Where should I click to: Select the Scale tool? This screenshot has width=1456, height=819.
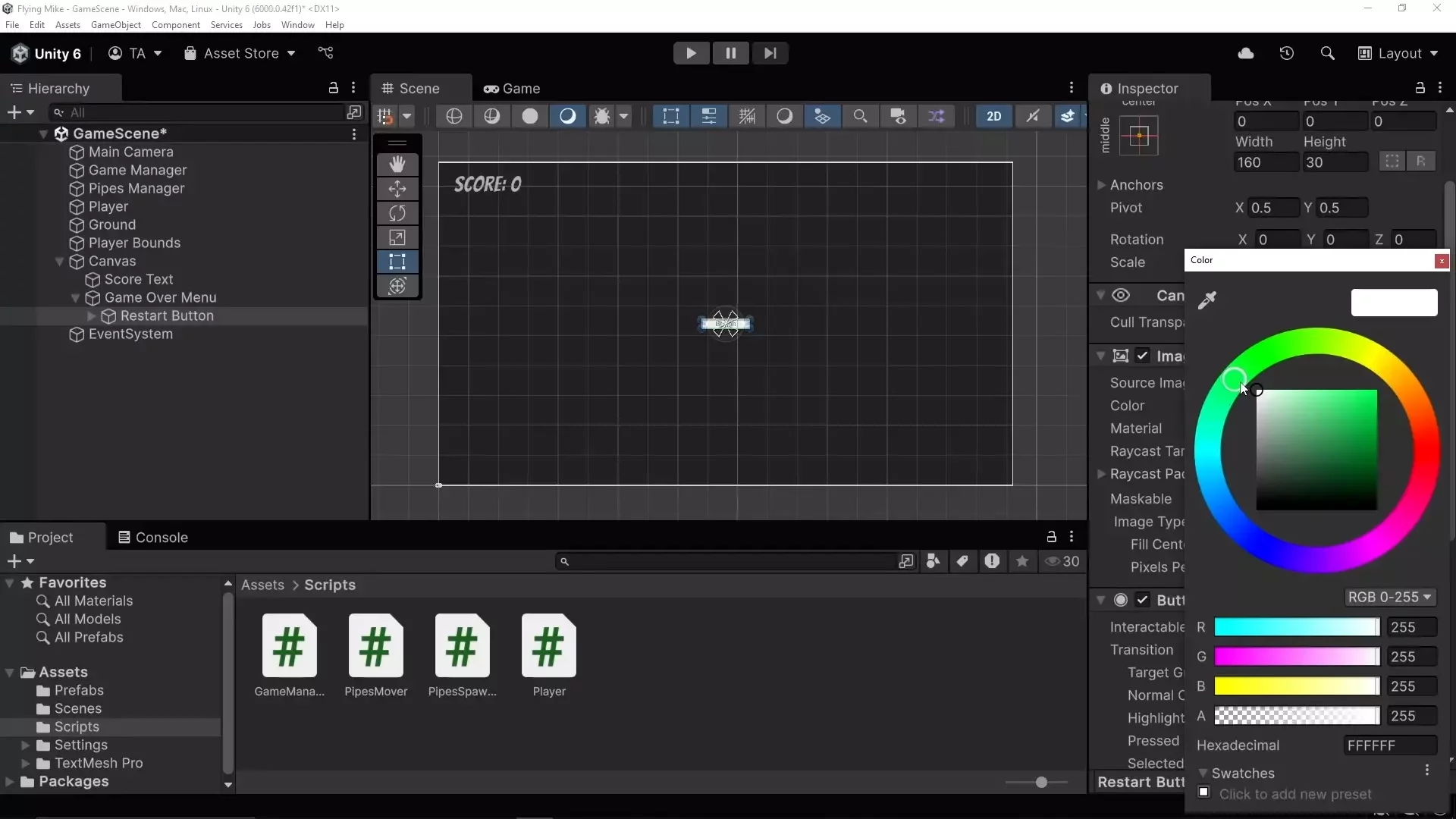397,237
